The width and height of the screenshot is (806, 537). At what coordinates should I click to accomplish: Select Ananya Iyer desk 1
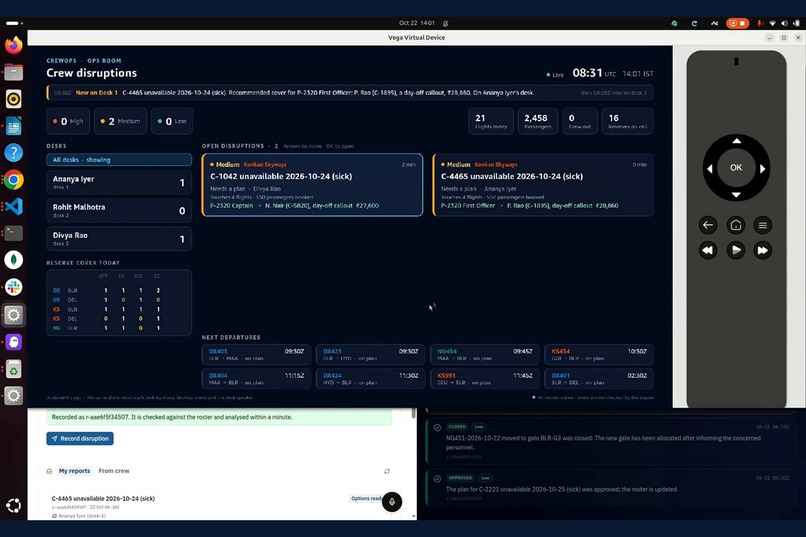click(119, 182)
